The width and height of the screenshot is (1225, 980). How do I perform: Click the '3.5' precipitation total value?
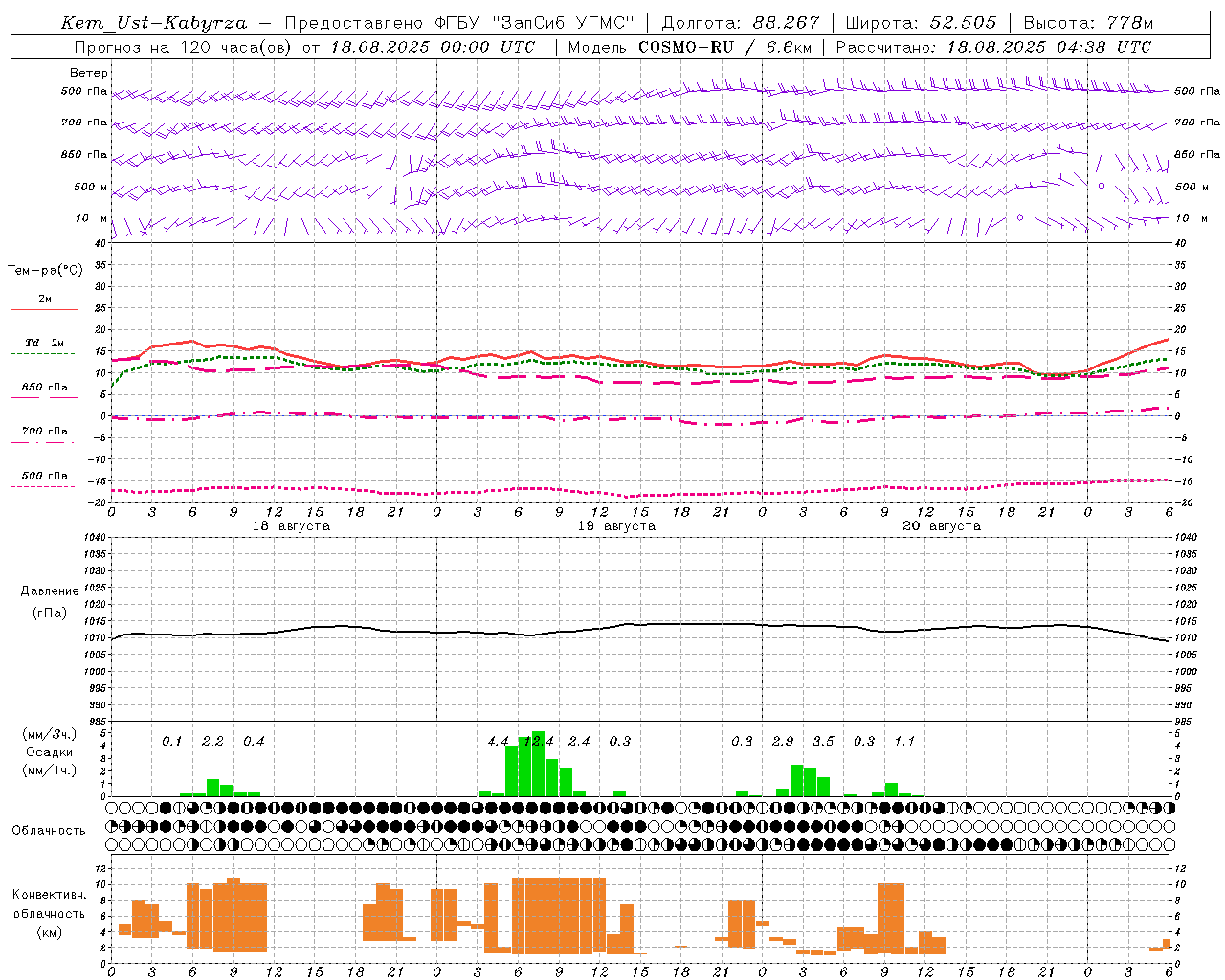point(823,742)
